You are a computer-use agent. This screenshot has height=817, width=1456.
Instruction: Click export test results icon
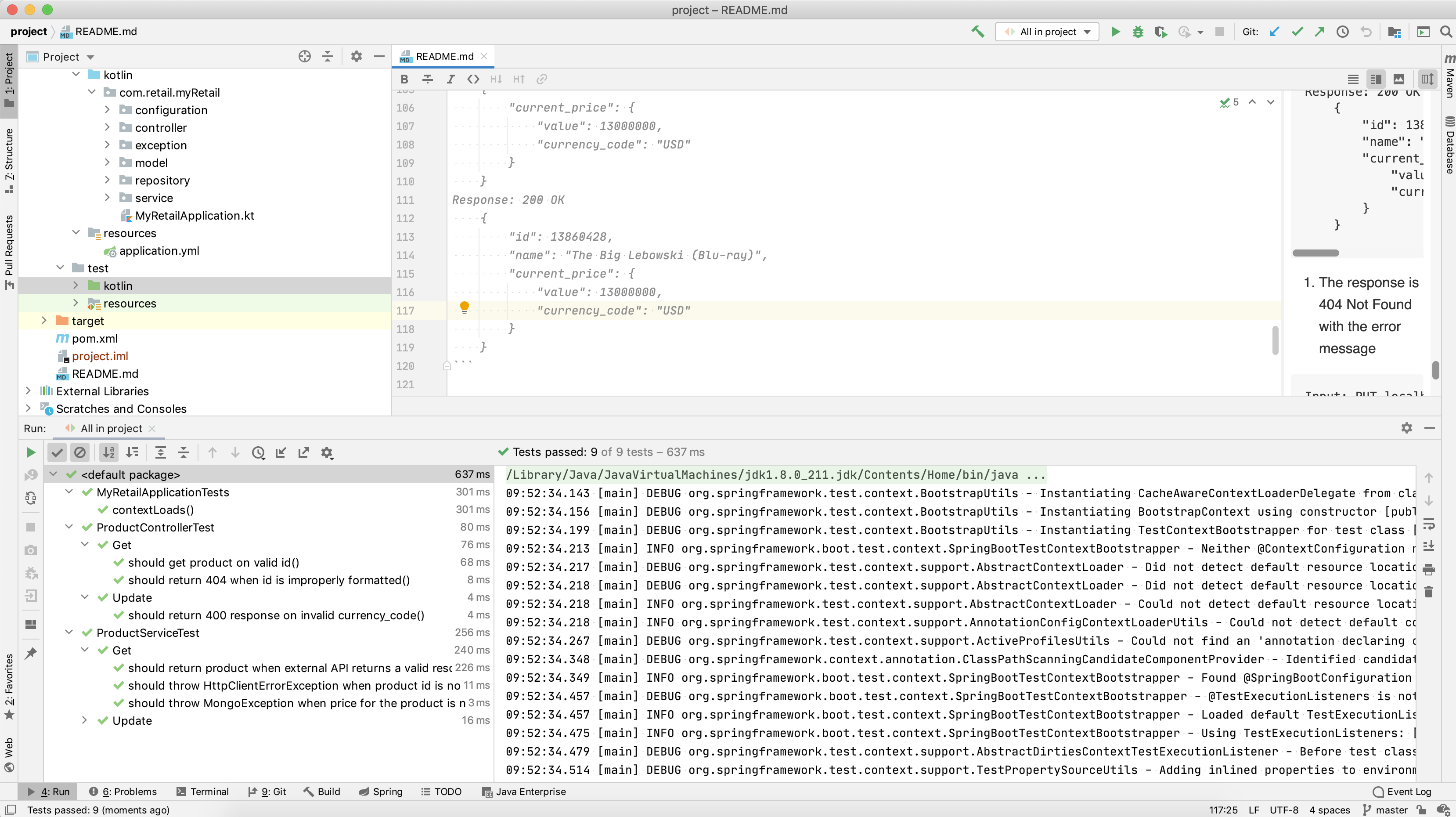click(x=303, y=452)
